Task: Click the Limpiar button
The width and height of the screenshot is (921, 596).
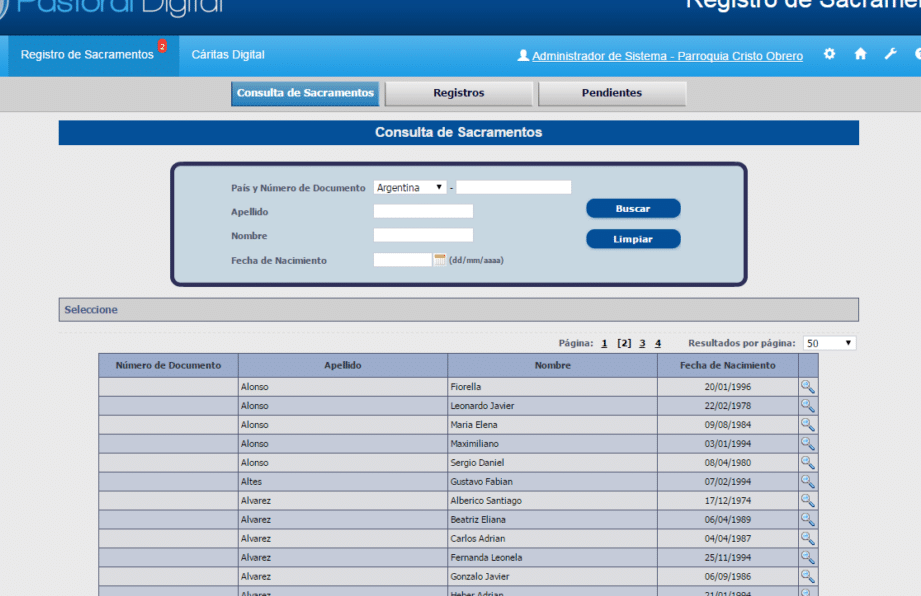Action: click(633, 239)
